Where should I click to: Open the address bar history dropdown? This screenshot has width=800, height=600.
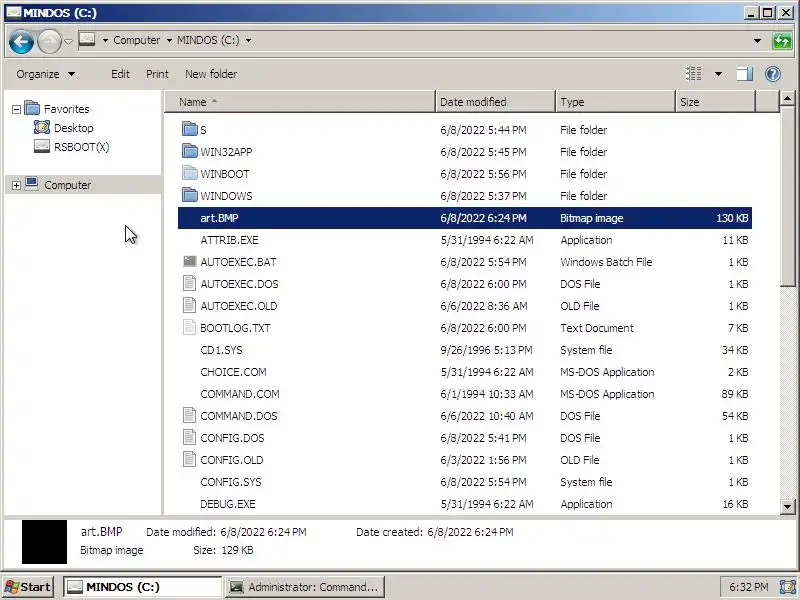pos(757,41)
